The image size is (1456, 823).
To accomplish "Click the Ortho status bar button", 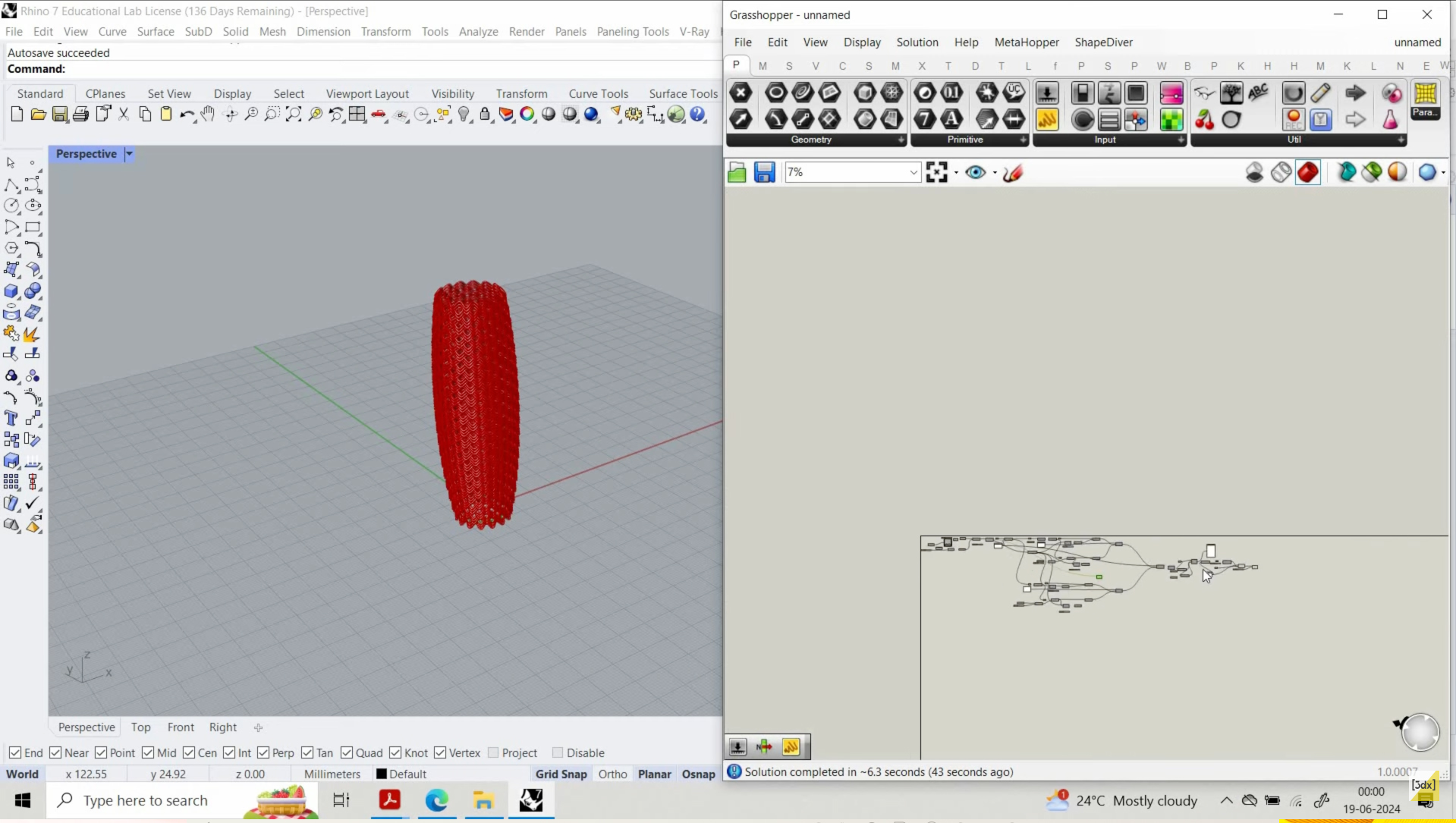I will (612, 774).
